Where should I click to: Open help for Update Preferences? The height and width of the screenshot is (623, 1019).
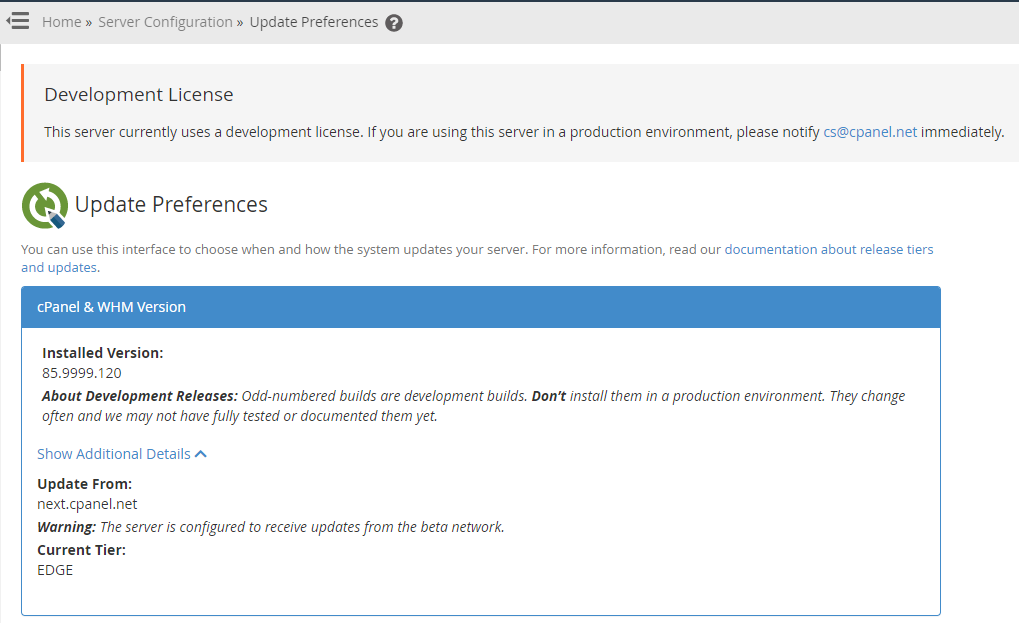click(394, 23)
